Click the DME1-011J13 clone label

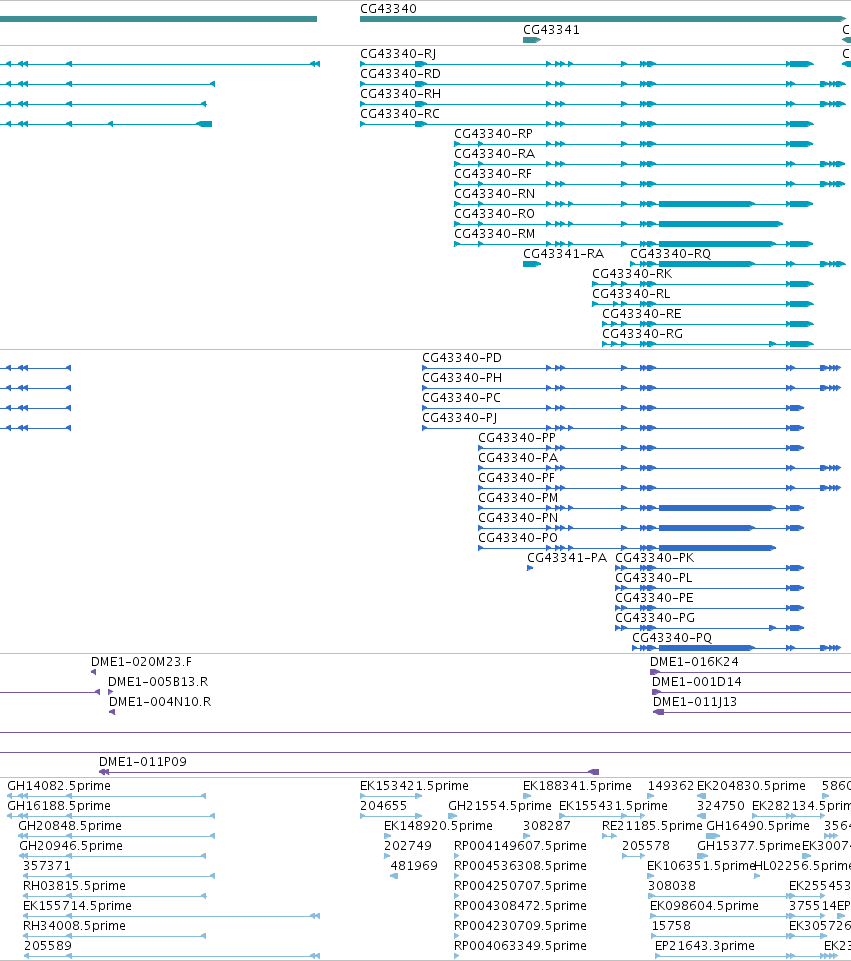point(695,702)
